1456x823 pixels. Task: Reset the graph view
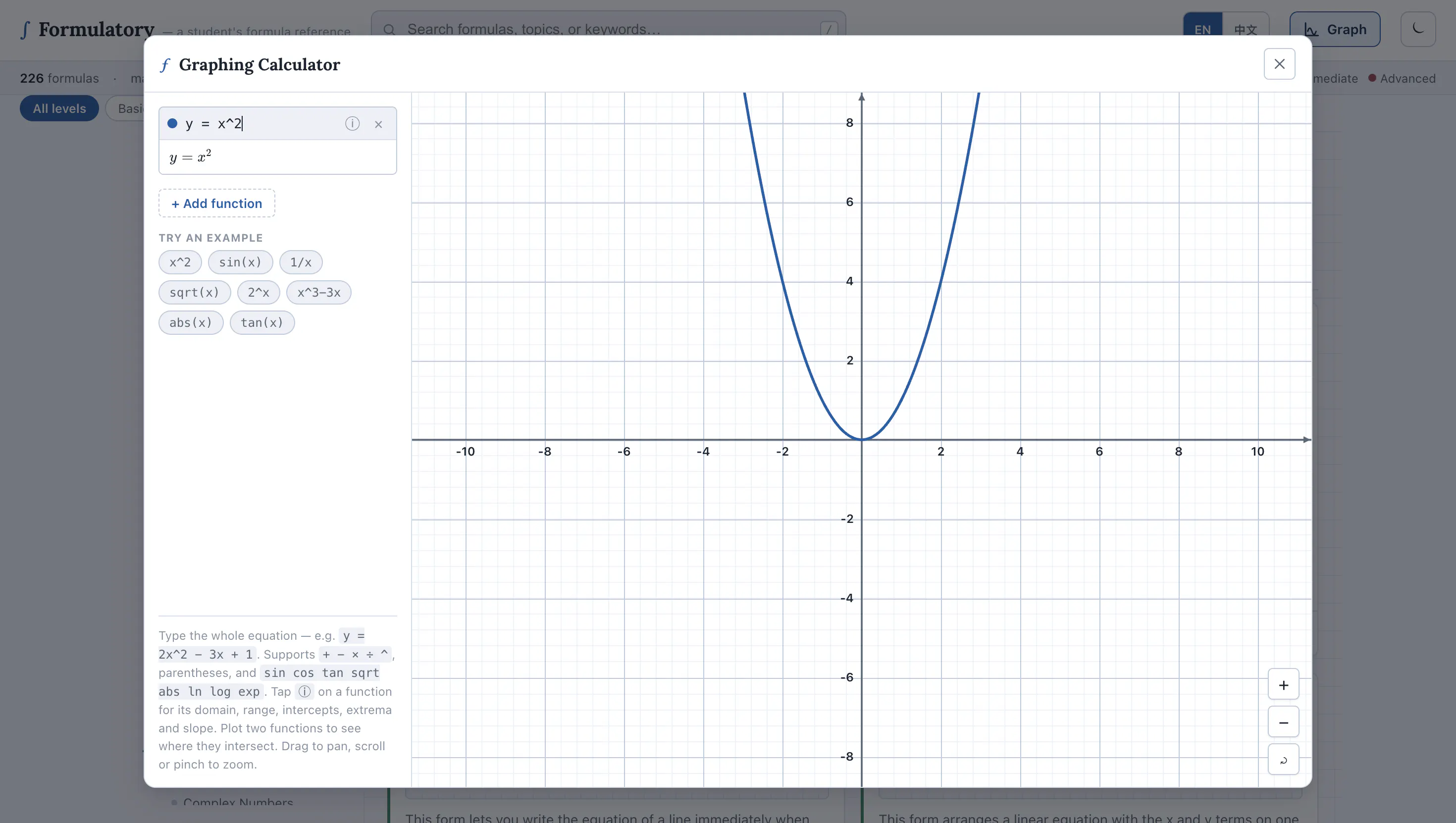pyautogui.click(x=1283, y=760)
